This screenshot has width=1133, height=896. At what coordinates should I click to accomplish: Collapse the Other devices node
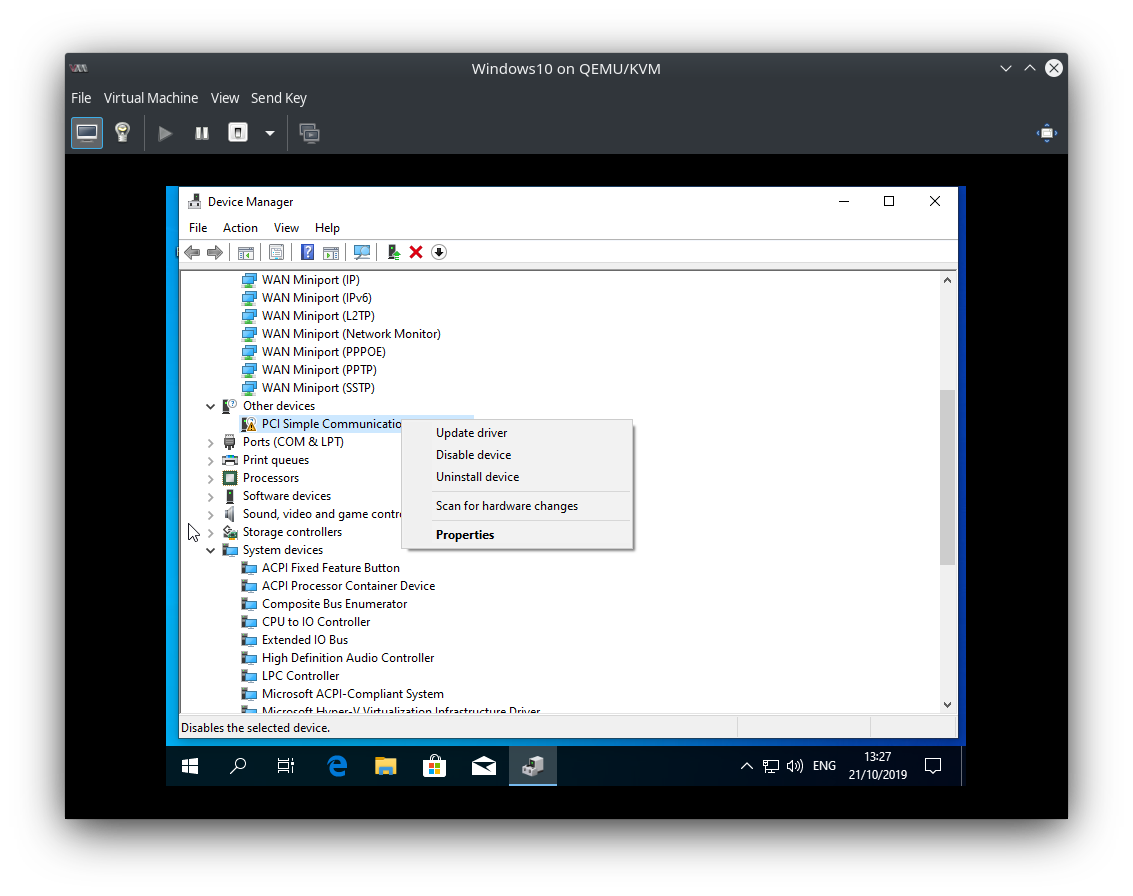(x=210, y=406)
